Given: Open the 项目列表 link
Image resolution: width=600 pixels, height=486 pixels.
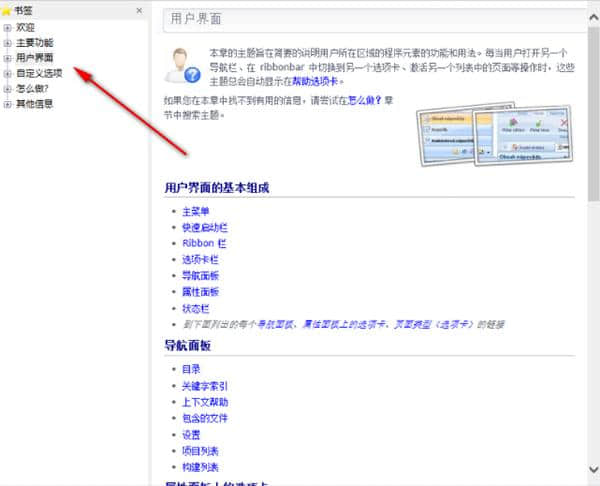Looking at the screenshot, I should (200, 450).
